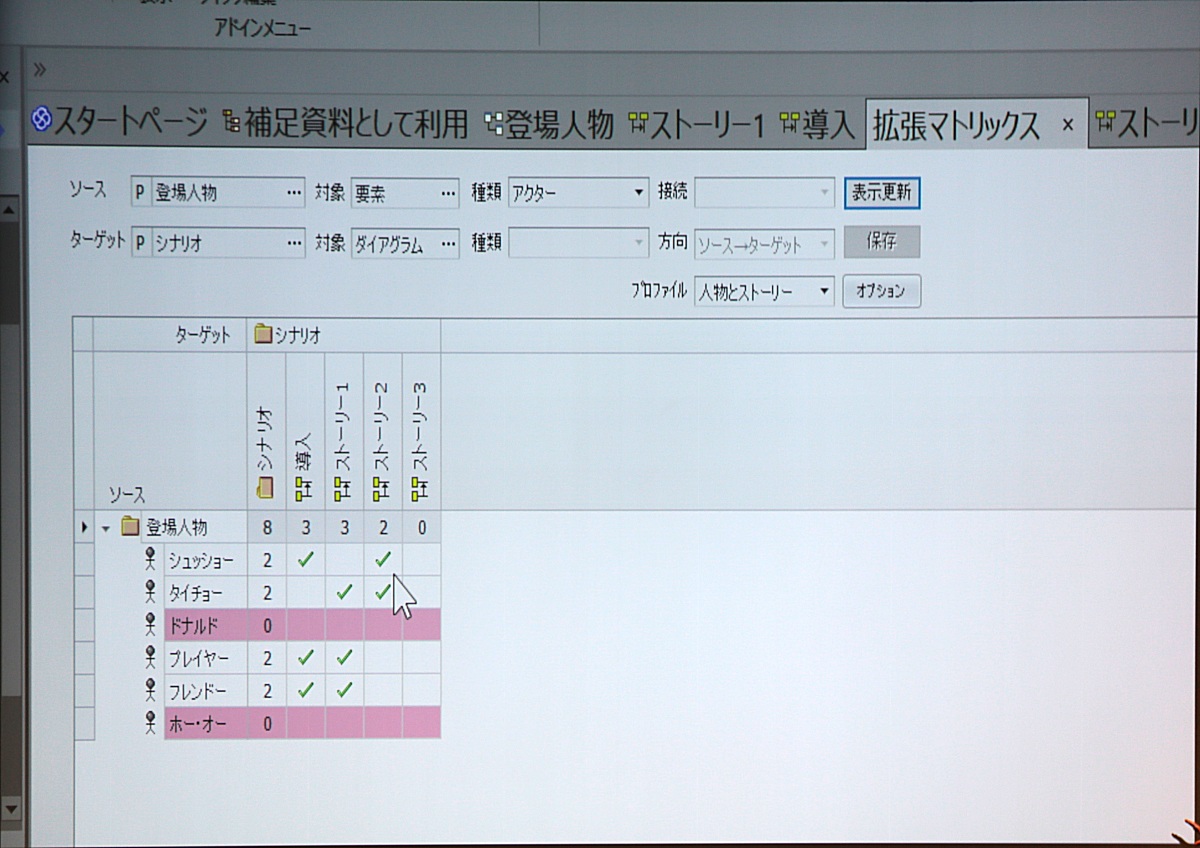Switch to the スタートページ tab
This screenshot has width=1200, height=848.
119,124
